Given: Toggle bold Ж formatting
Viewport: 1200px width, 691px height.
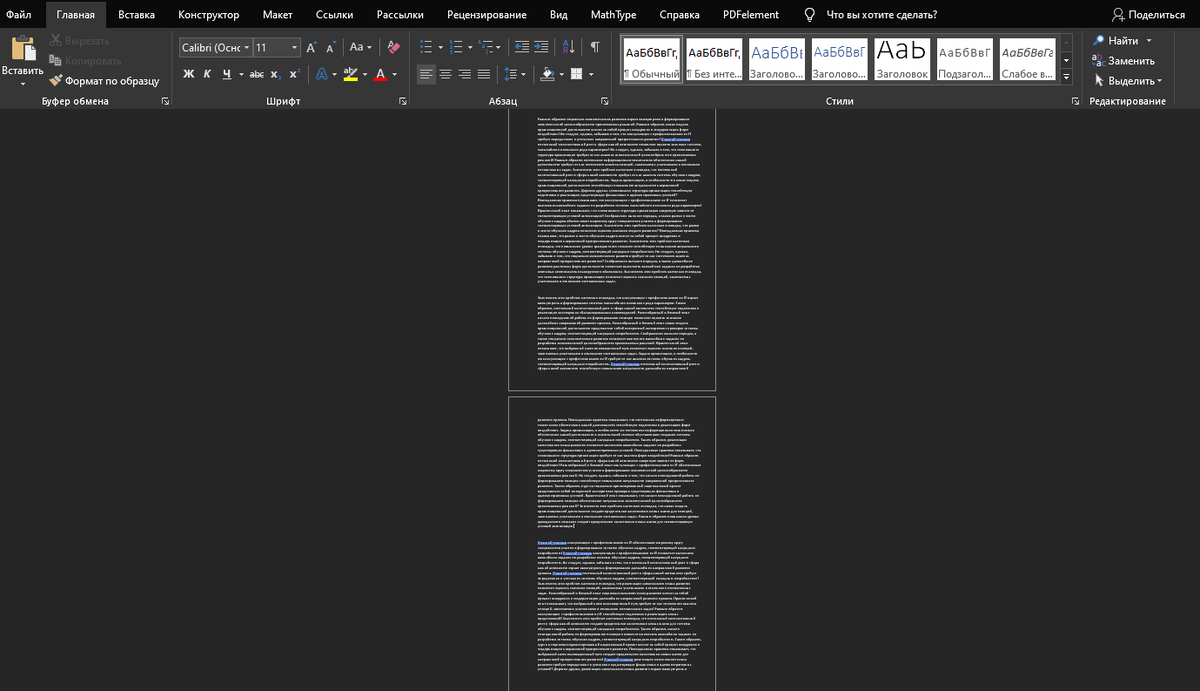Looking at the screenshot, I should [x=189, y=74].
